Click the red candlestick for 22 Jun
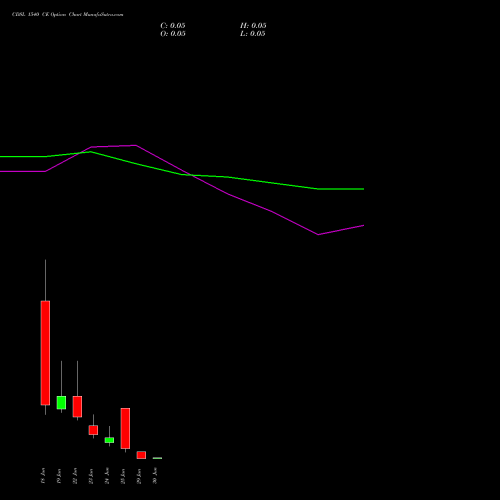Screen dimensions: 500x500 click(77, 406)
